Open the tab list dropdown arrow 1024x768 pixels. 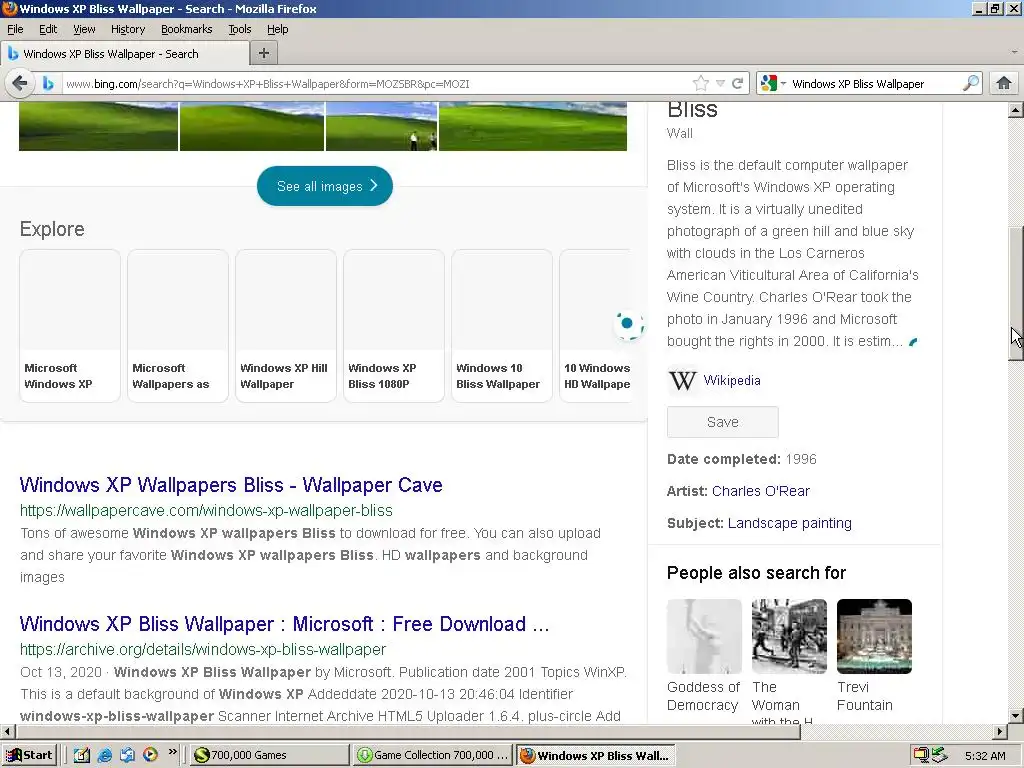[x=1014, y=52]
